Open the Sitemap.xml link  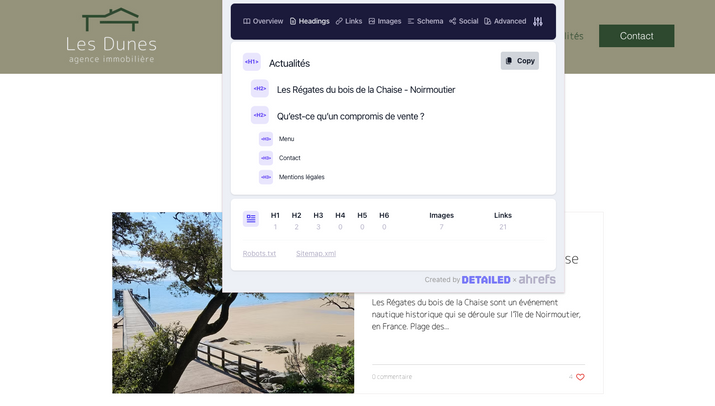tap(316, 254)
